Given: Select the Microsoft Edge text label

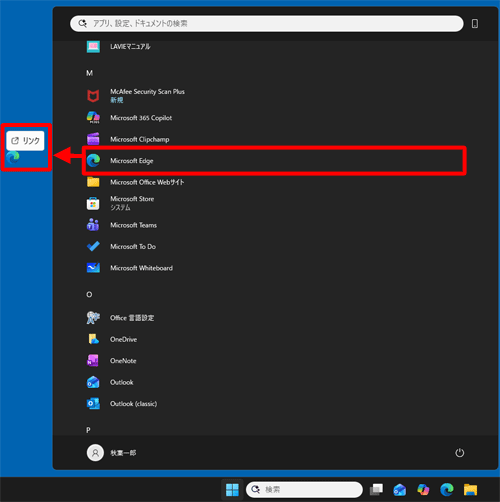Looking at the screenshot, I should click(132, 161).
